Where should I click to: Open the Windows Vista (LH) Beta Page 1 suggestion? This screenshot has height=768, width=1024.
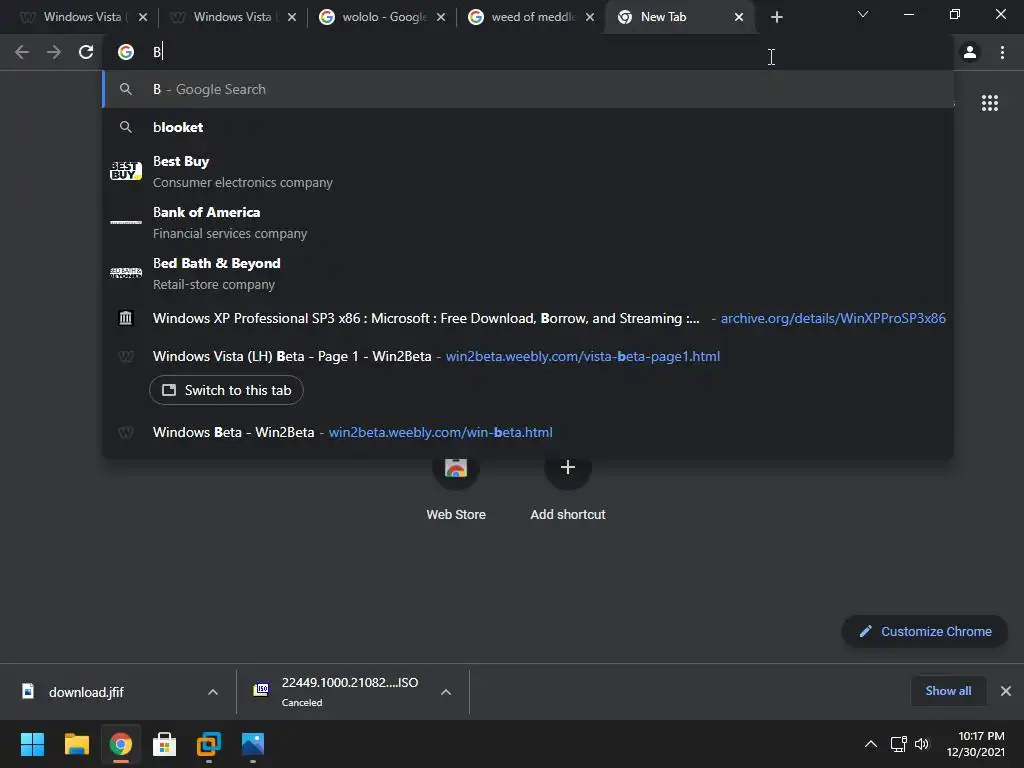(528, 356)
